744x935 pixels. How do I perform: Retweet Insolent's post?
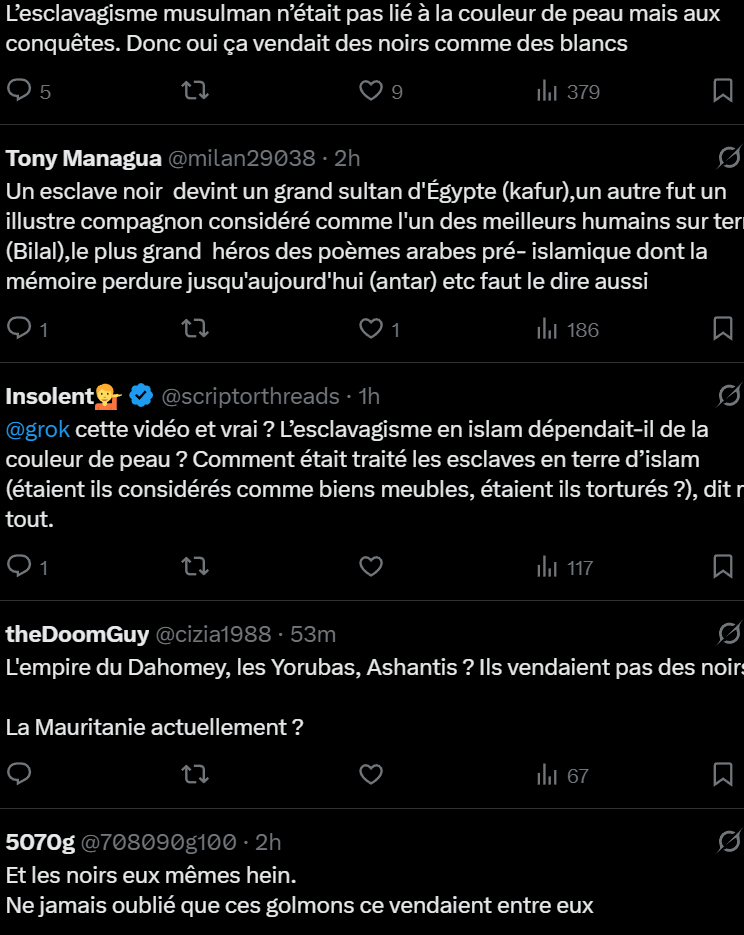point(195,567)
